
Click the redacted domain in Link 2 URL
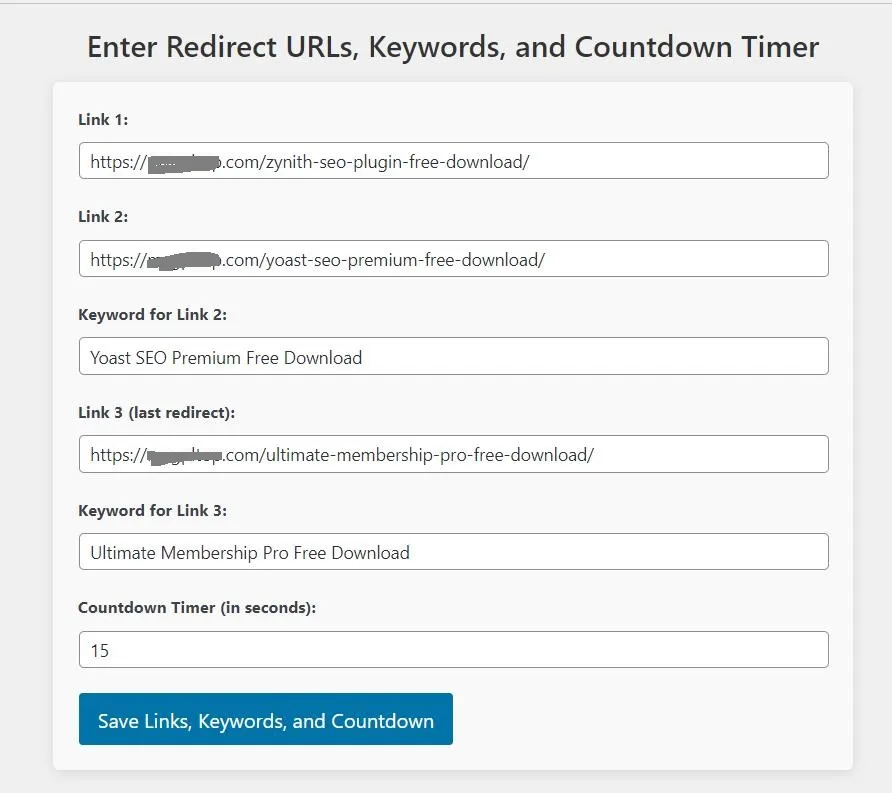(183, 260)
